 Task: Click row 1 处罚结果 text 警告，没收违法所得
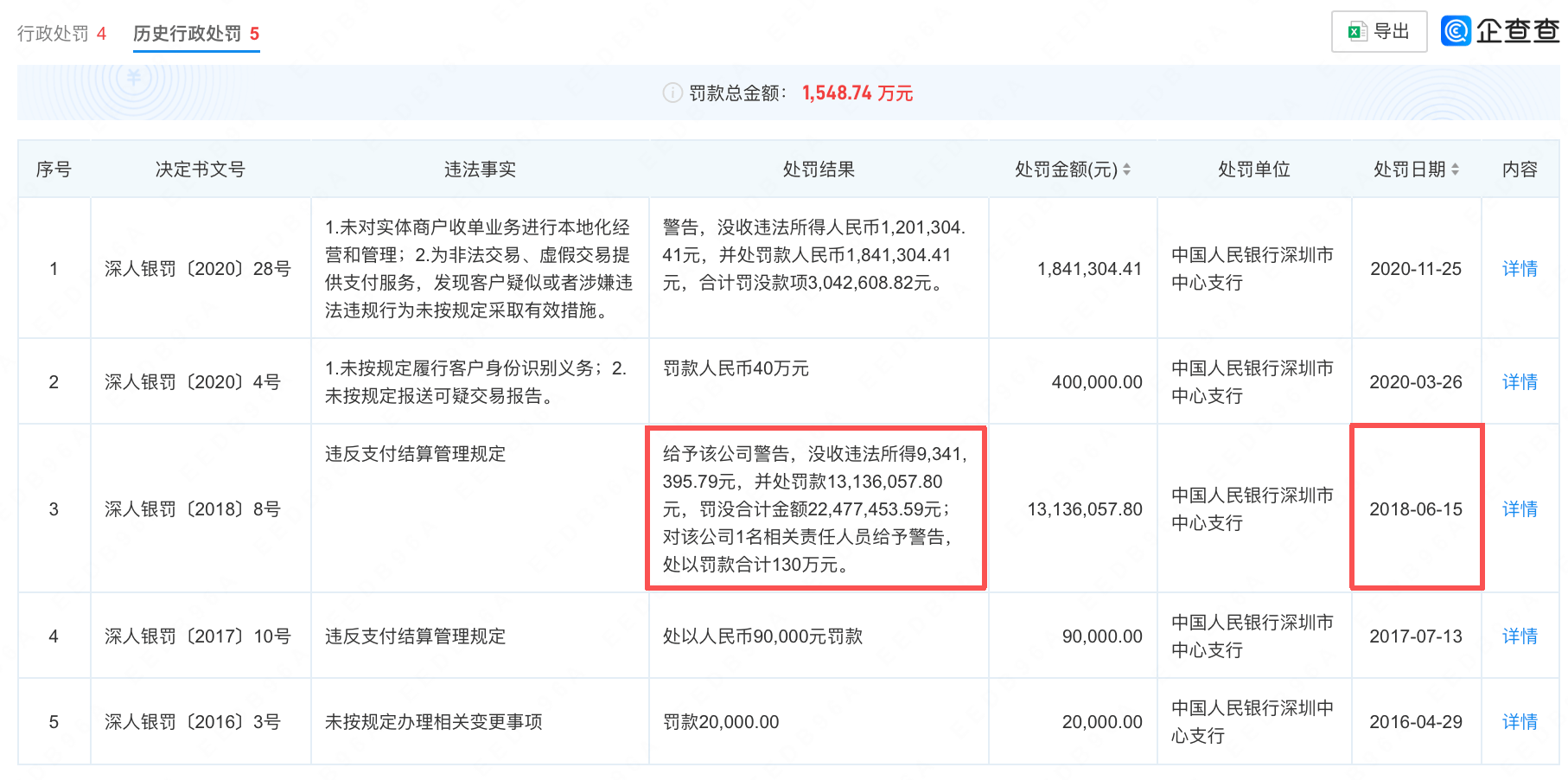tap(814, 255)
